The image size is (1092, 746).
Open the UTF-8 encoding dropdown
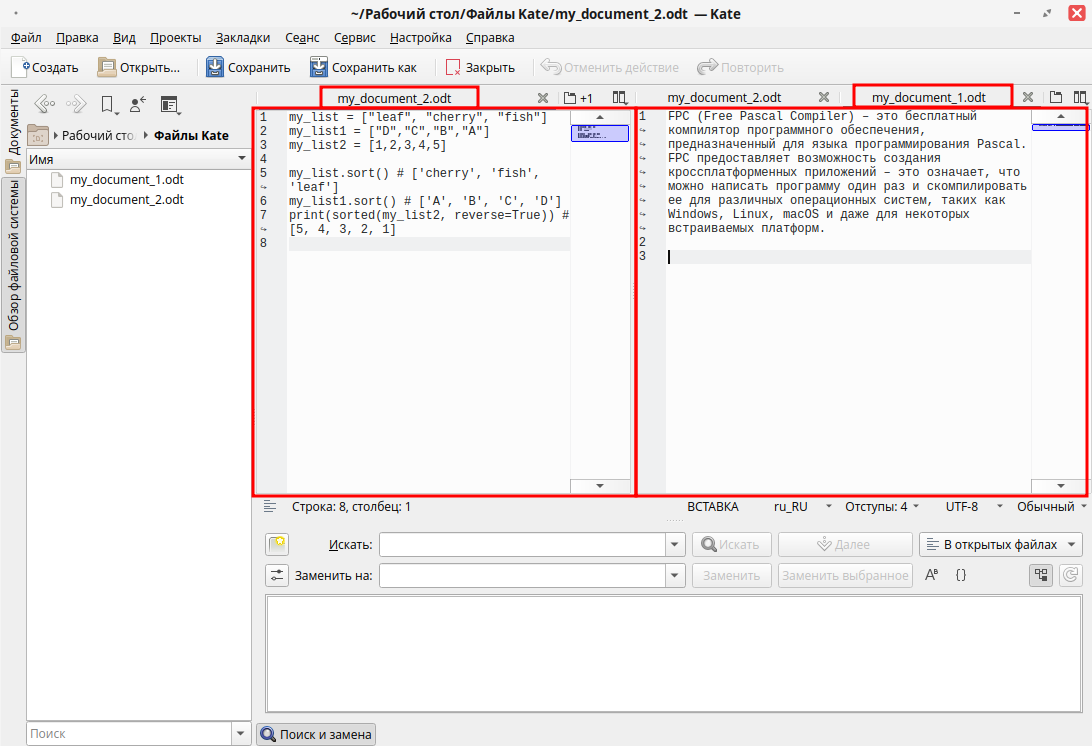[x=969, y=507]
